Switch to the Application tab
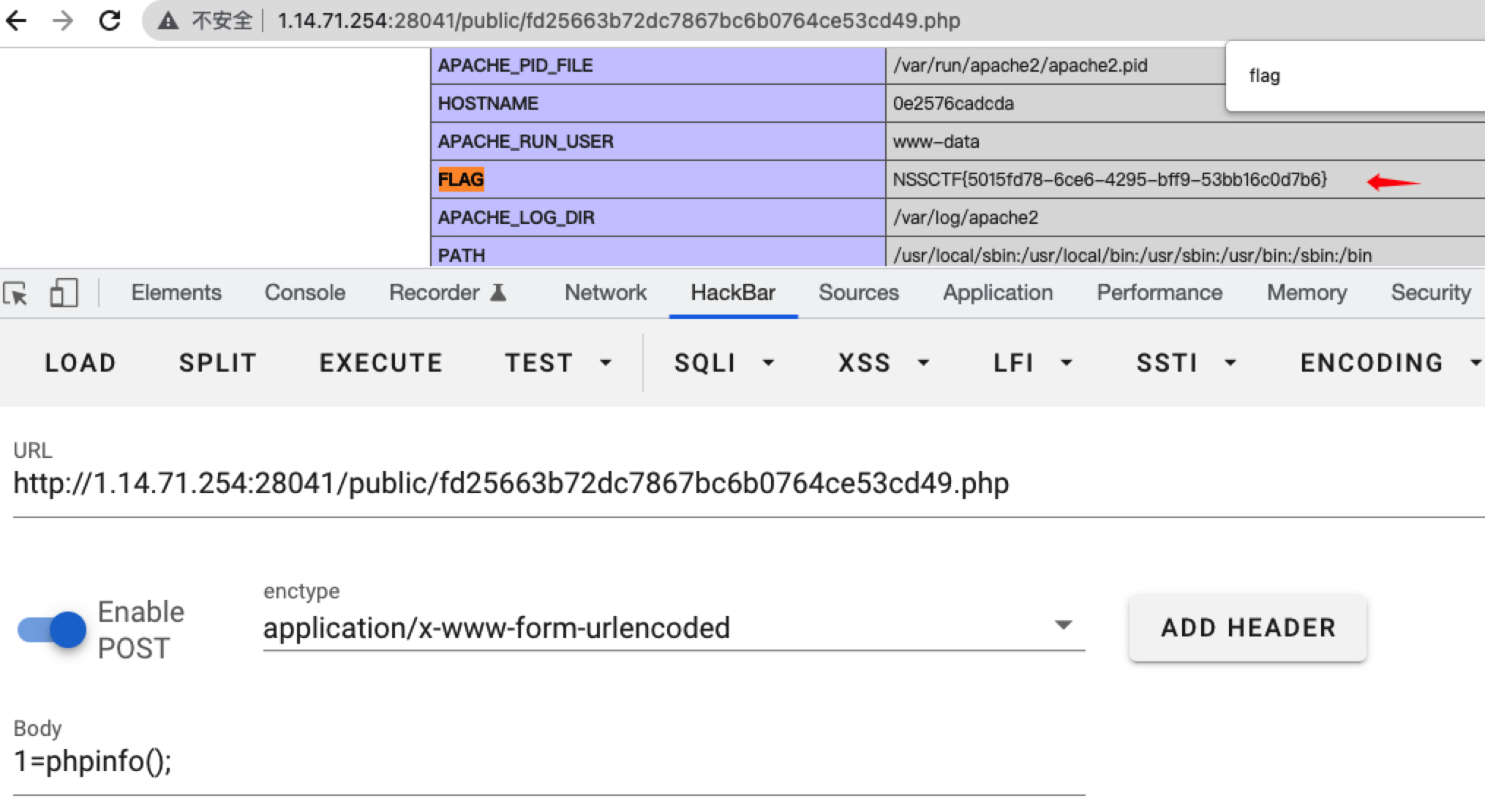 (998, 293)
